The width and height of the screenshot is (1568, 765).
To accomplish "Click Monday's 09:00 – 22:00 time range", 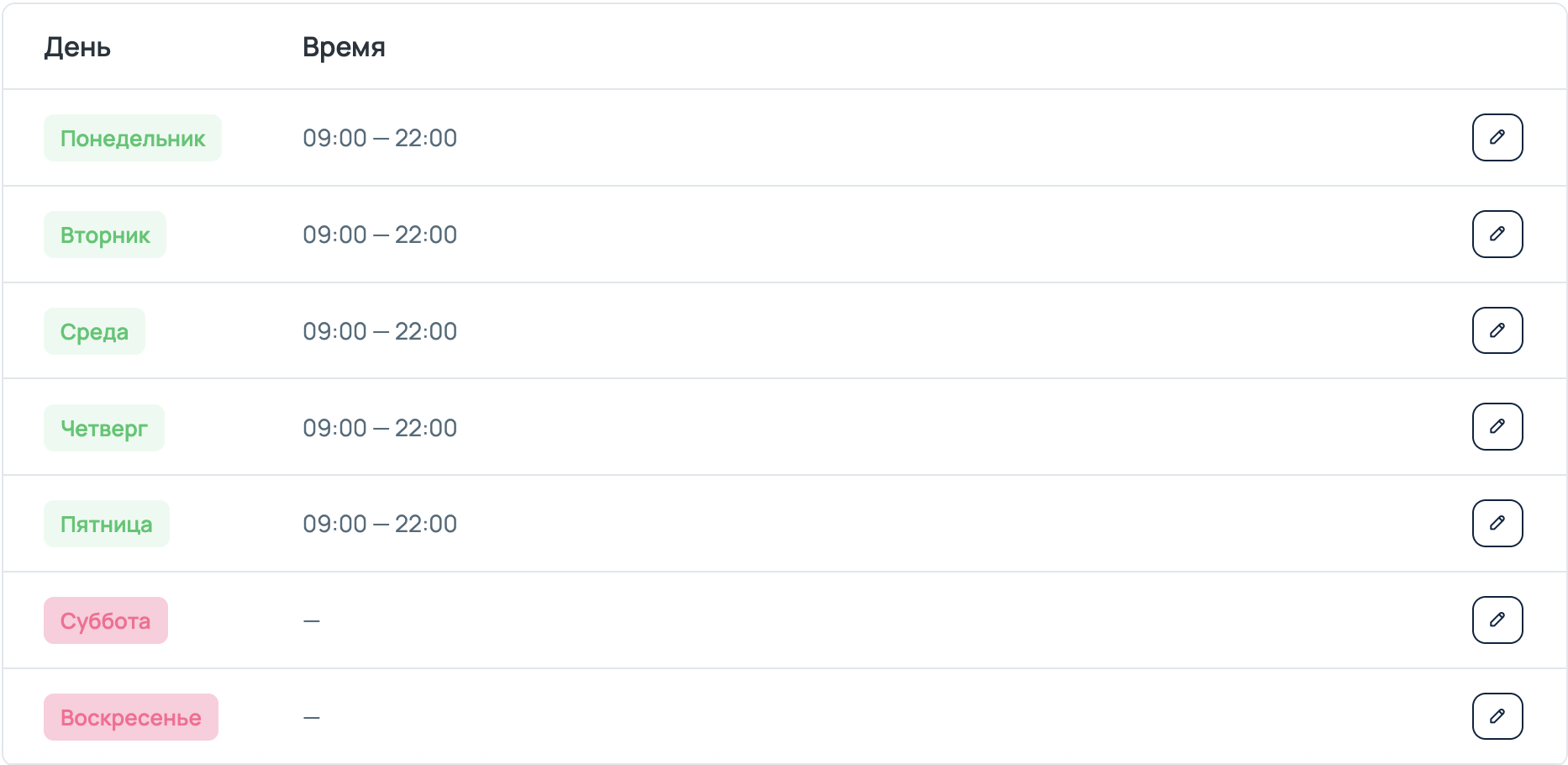I will (380, 138).
